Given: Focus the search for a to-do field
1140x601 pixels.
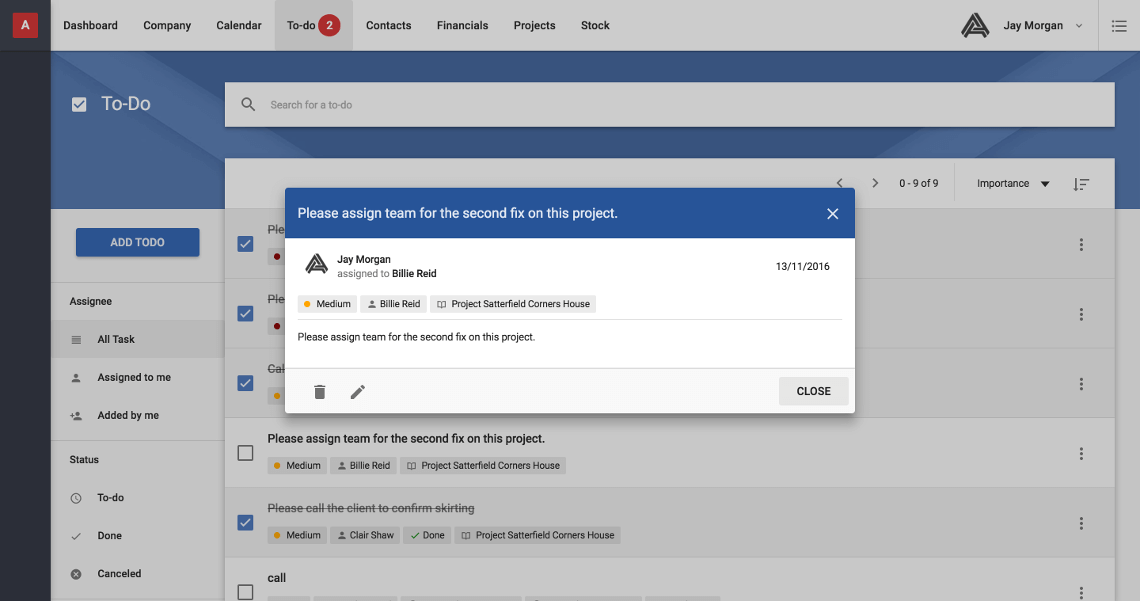Looking at the screenshot, I should 680,105.
